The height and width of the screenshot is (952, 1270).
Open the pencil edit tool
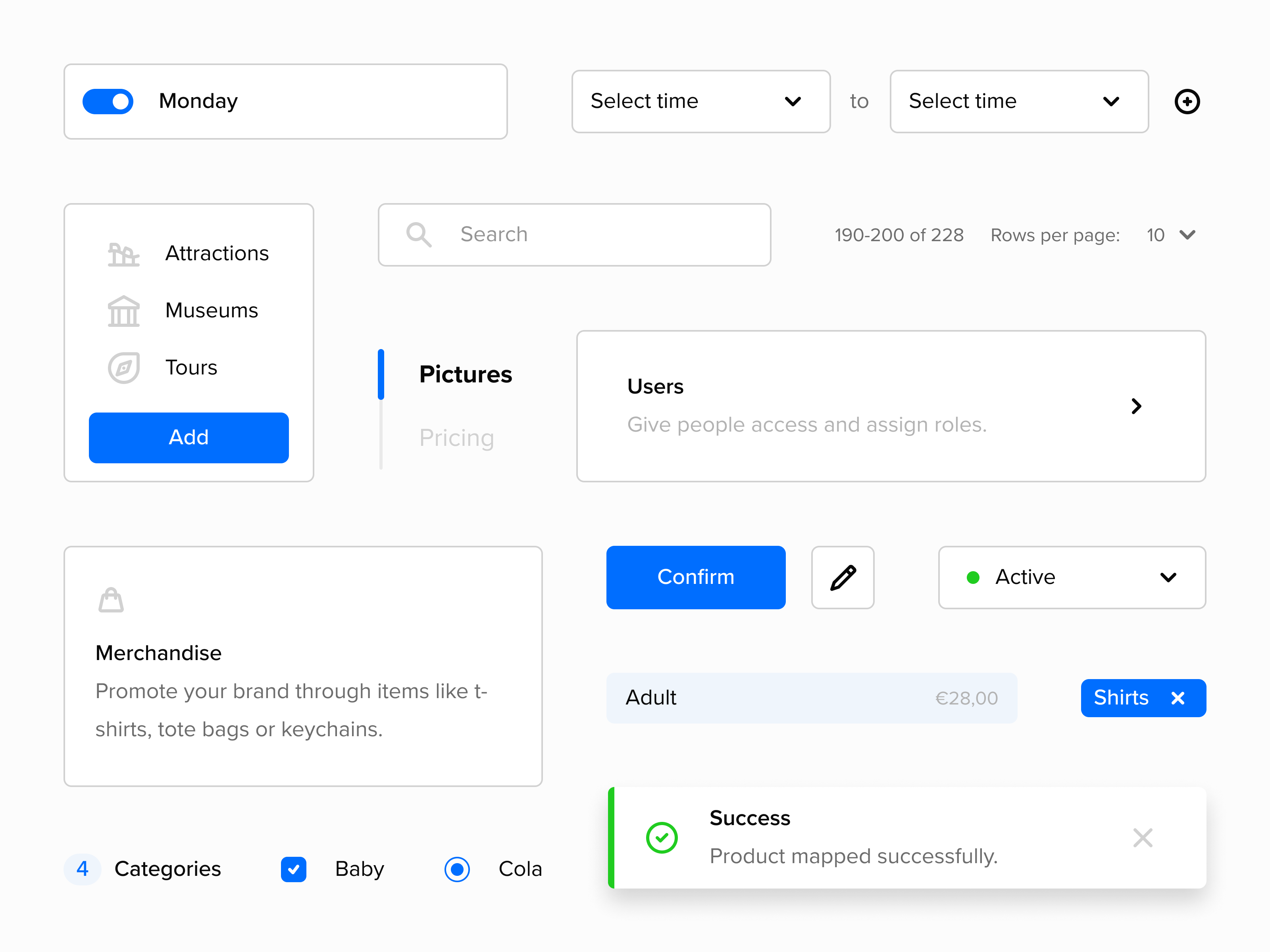pos(842,577)
